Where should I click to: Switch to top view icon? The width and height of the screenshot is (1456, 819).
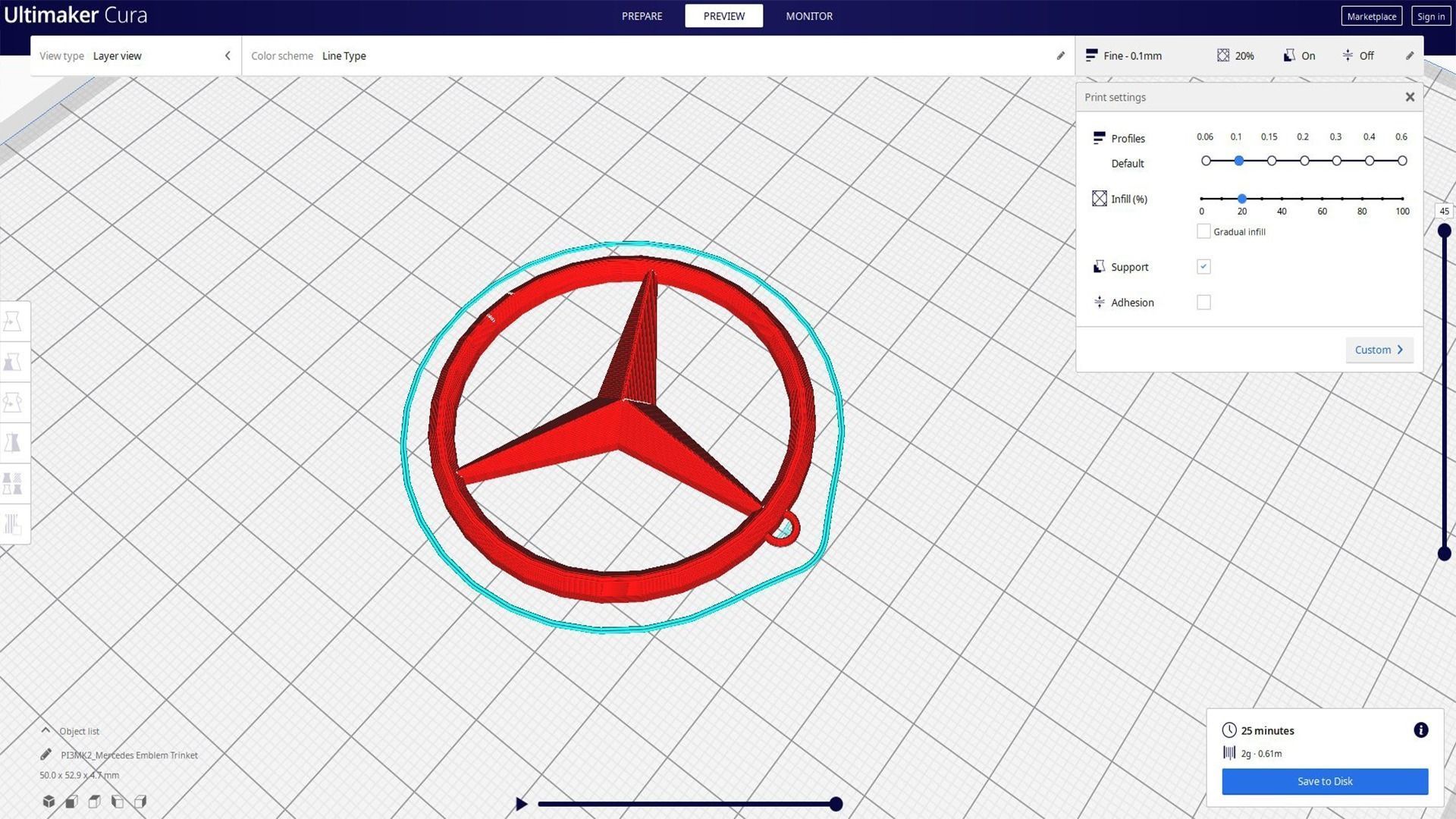click(x=94, y=802)
